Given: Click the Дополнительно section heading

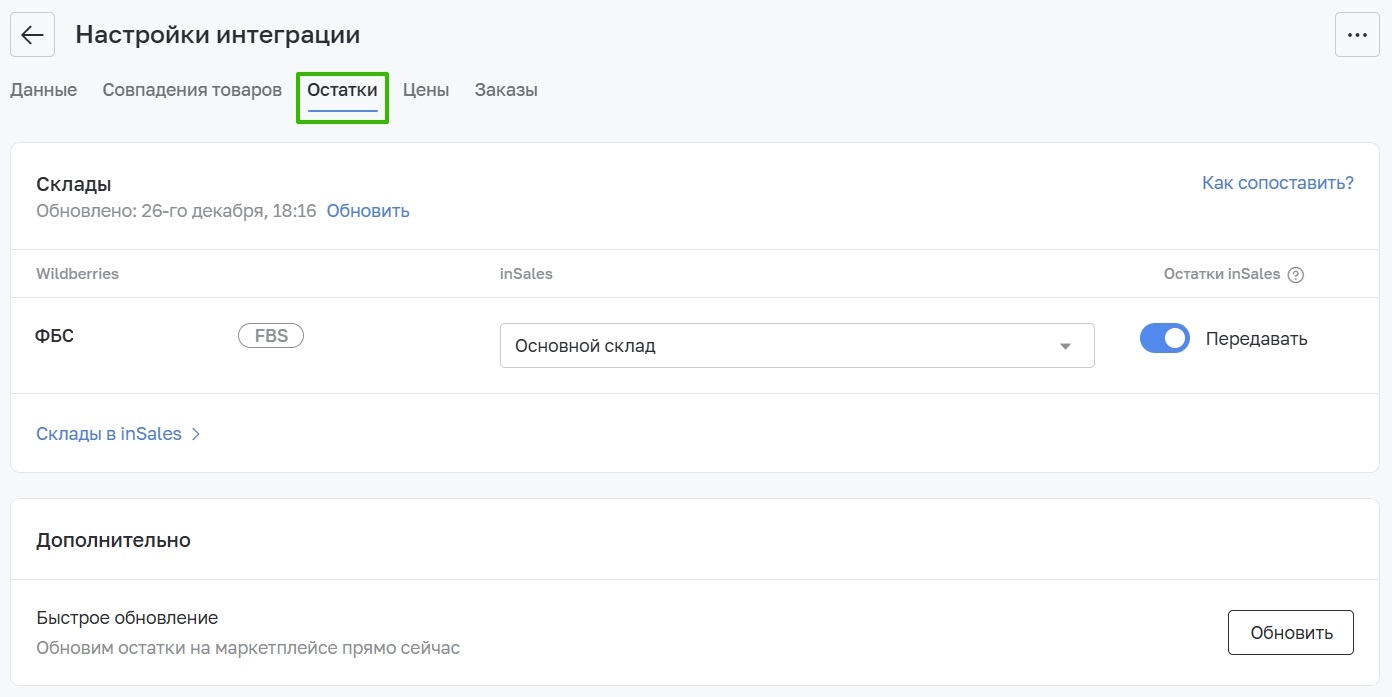Looking at the screenshot, I should pyautogui.click(x=113, y=541).
